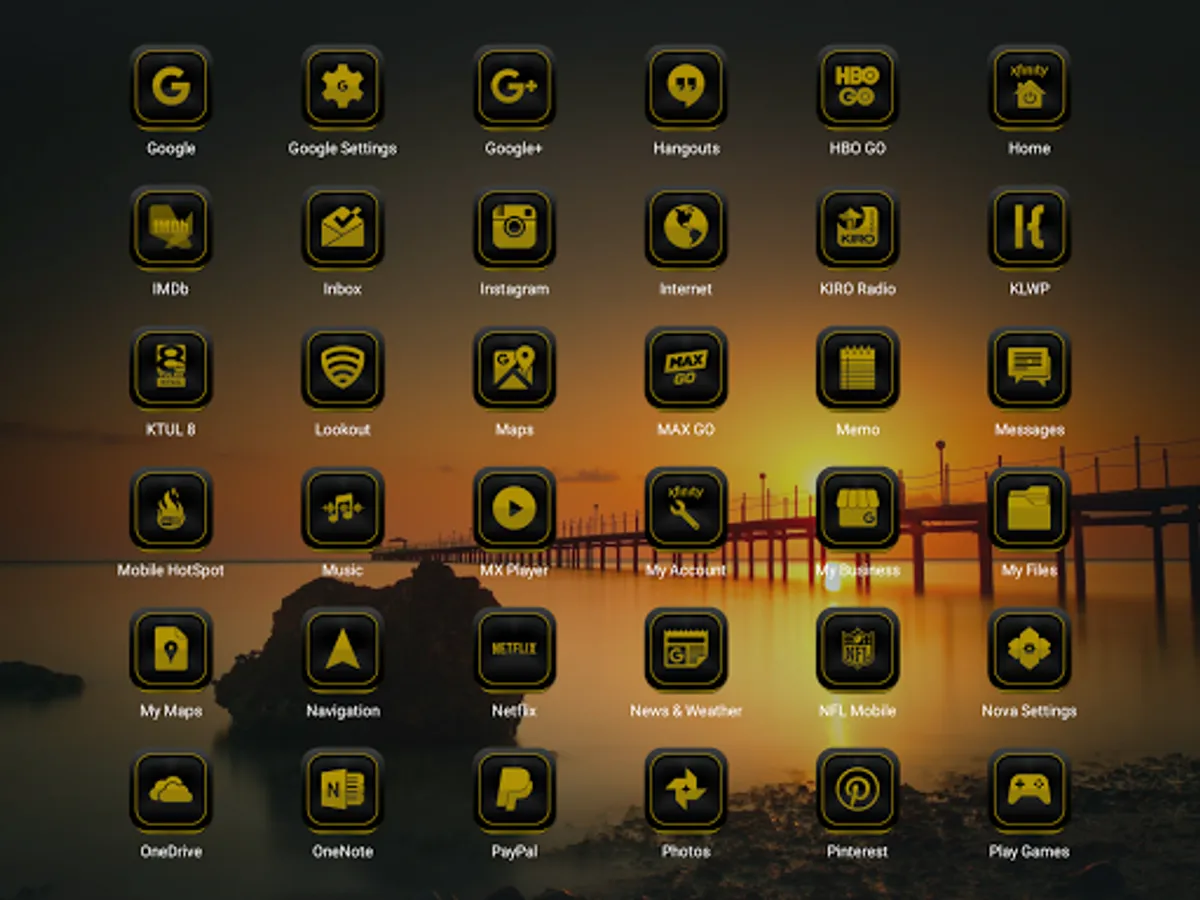Open the Hangouts chat app

(x=686, y=87)
